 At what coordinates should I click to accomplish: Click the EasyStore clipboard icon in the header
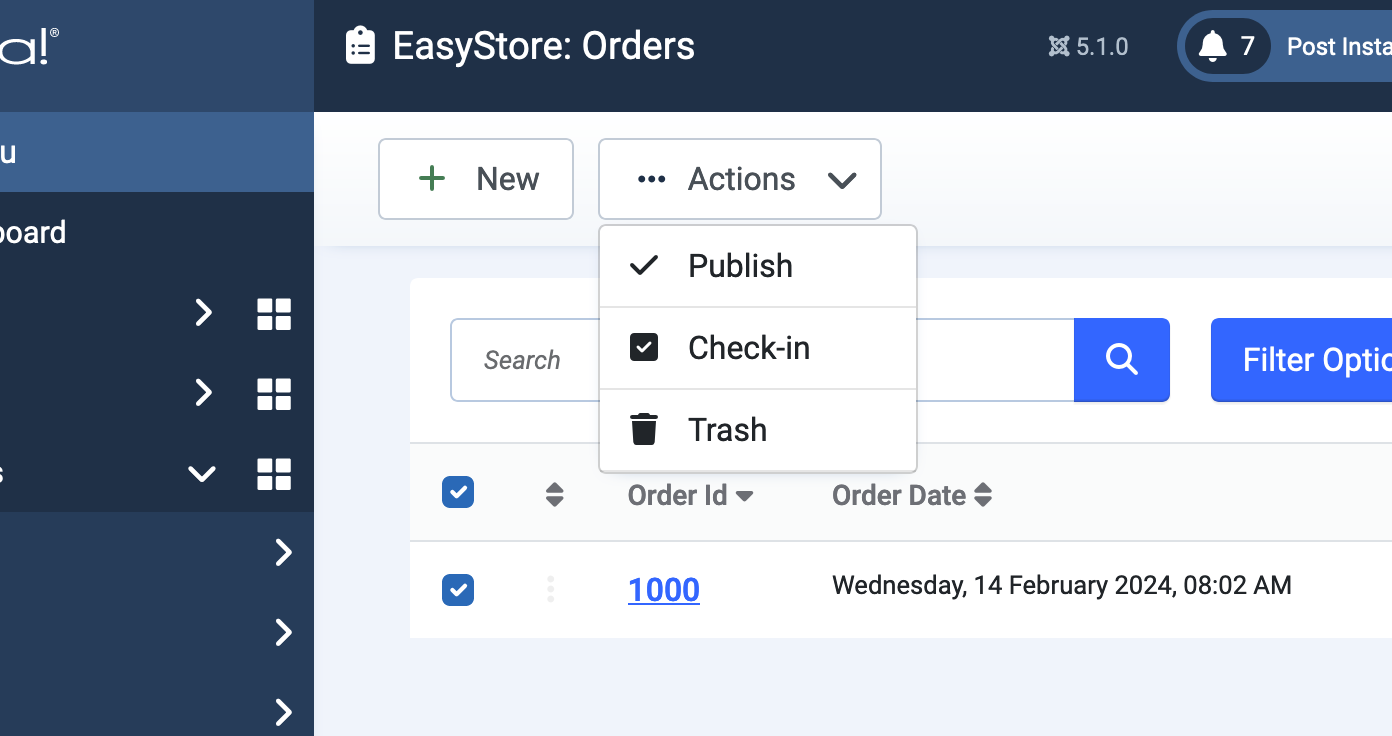(x=360, y=45)
